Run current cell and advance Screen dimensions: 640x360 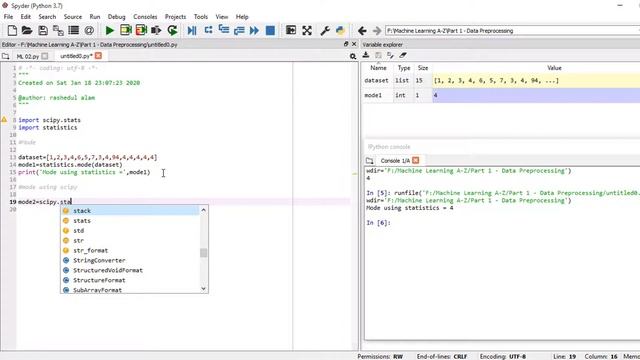(x=141, y=31)
